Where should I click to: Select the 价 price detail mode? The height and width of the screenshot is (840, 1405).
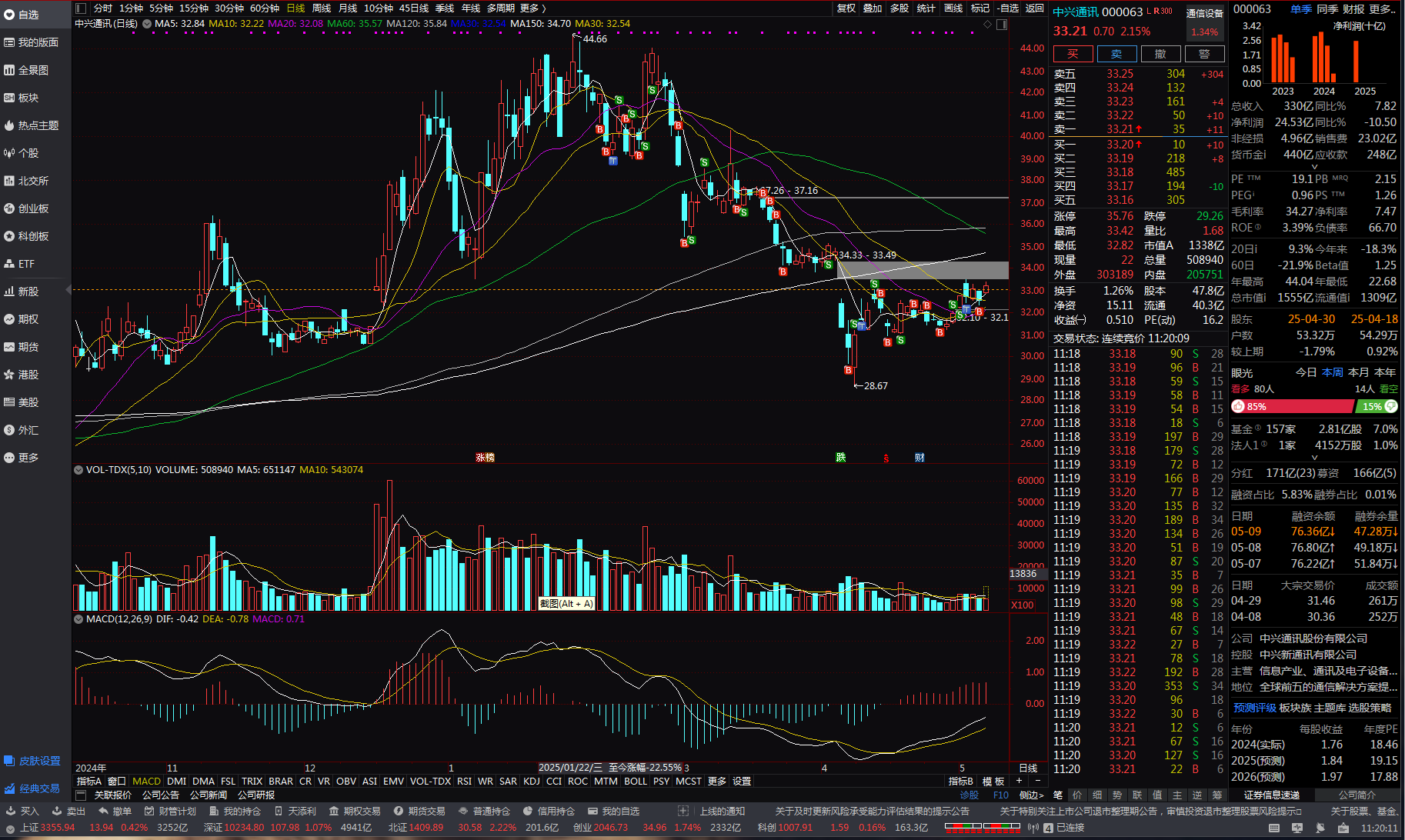coord(1077,795)
